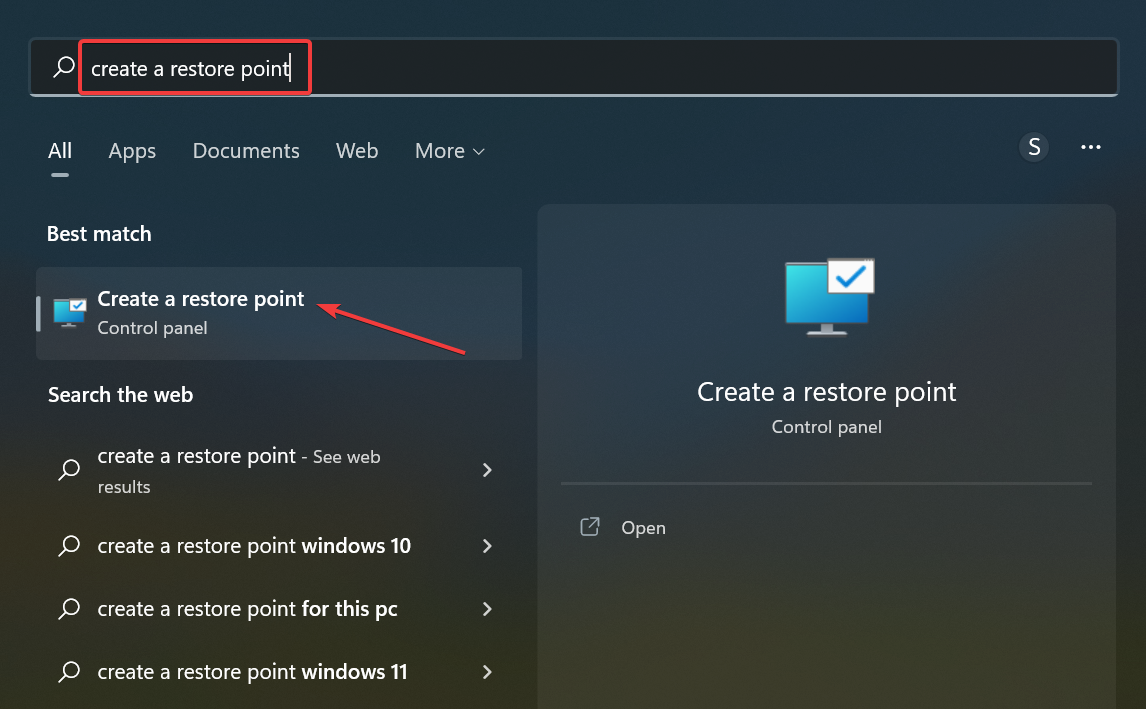1146x709 pixels.
Task: Switch to the Web tab
Action: pyautogui.click(x=357, y=151)
